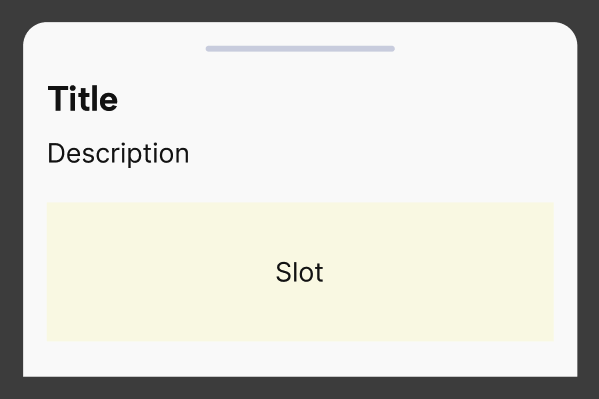
Task: Click the left end of the grabber bar
Action: 209,49
